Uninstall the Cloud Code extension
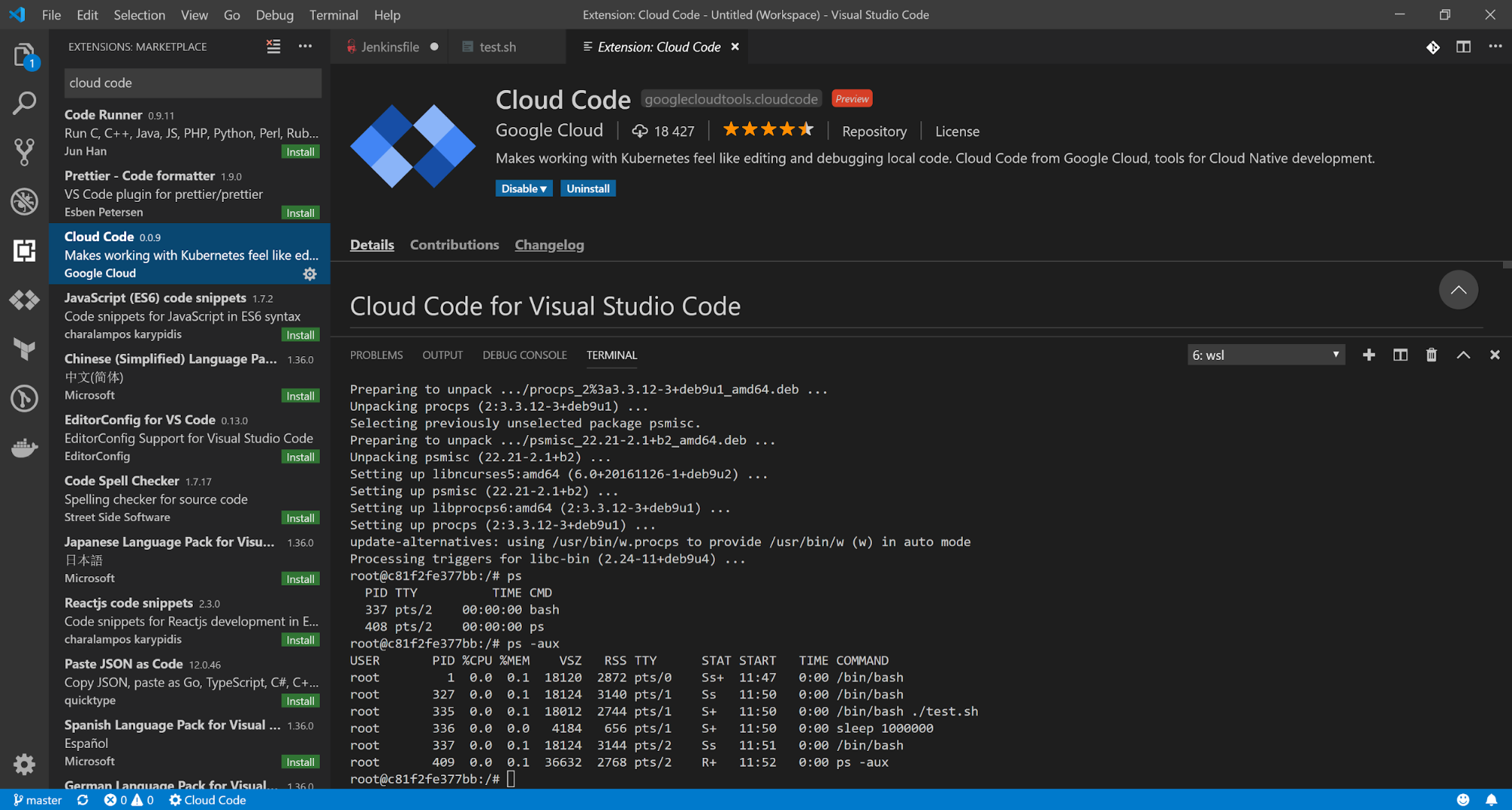Viewport: 1512px width, 810px height. tap(588, 188)
